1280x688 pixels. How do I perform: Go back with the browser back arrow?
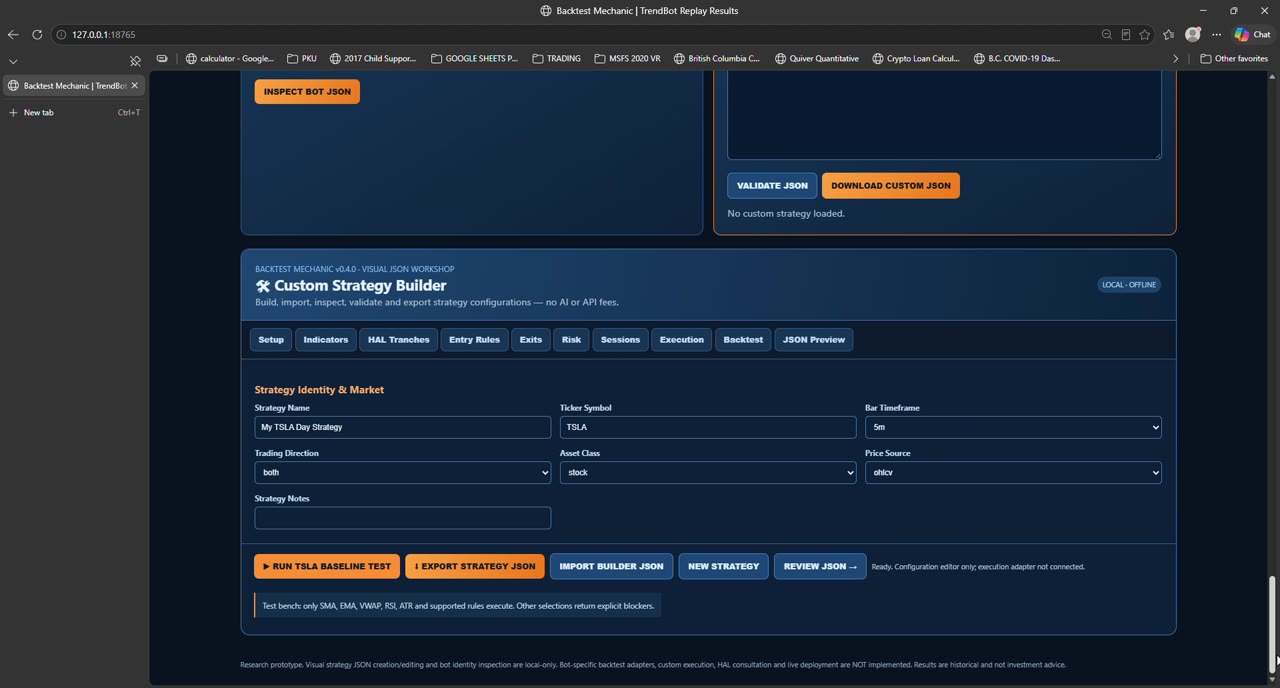click(13, 34)
